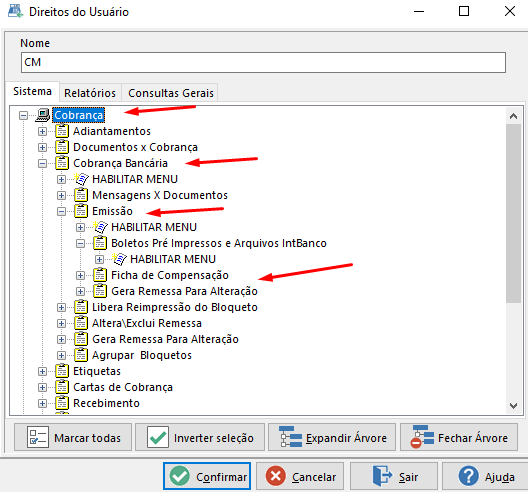Click inside the Nome input field
The width and height of the screenshot is (528, 492).
coord(263,62)
